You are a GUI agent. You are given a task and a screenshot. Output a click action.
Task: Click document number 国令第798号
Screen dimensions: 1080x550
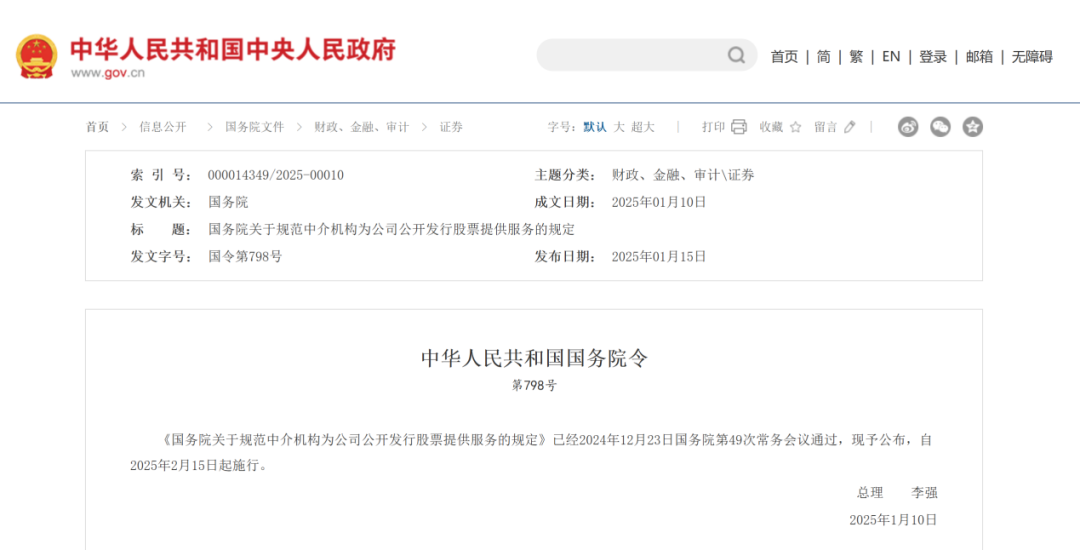pyautogui.click(x=245, y=257)
